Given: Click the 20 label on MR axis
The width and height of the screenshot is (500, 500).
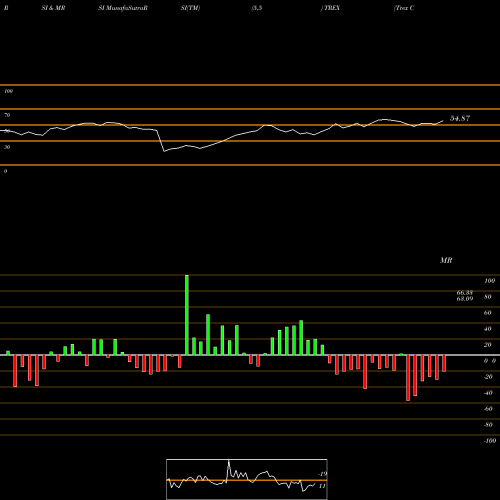Looking at the screenshot, I should click(x=487, y=345).
